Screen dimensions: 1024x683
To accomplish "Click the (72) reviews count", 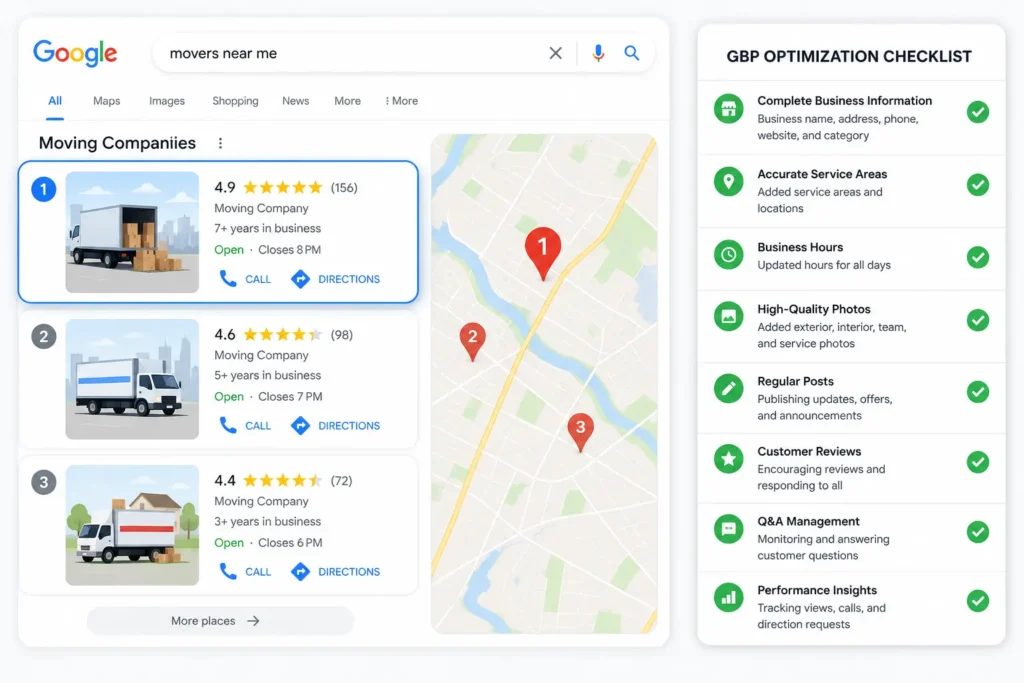I will (341, 481).
